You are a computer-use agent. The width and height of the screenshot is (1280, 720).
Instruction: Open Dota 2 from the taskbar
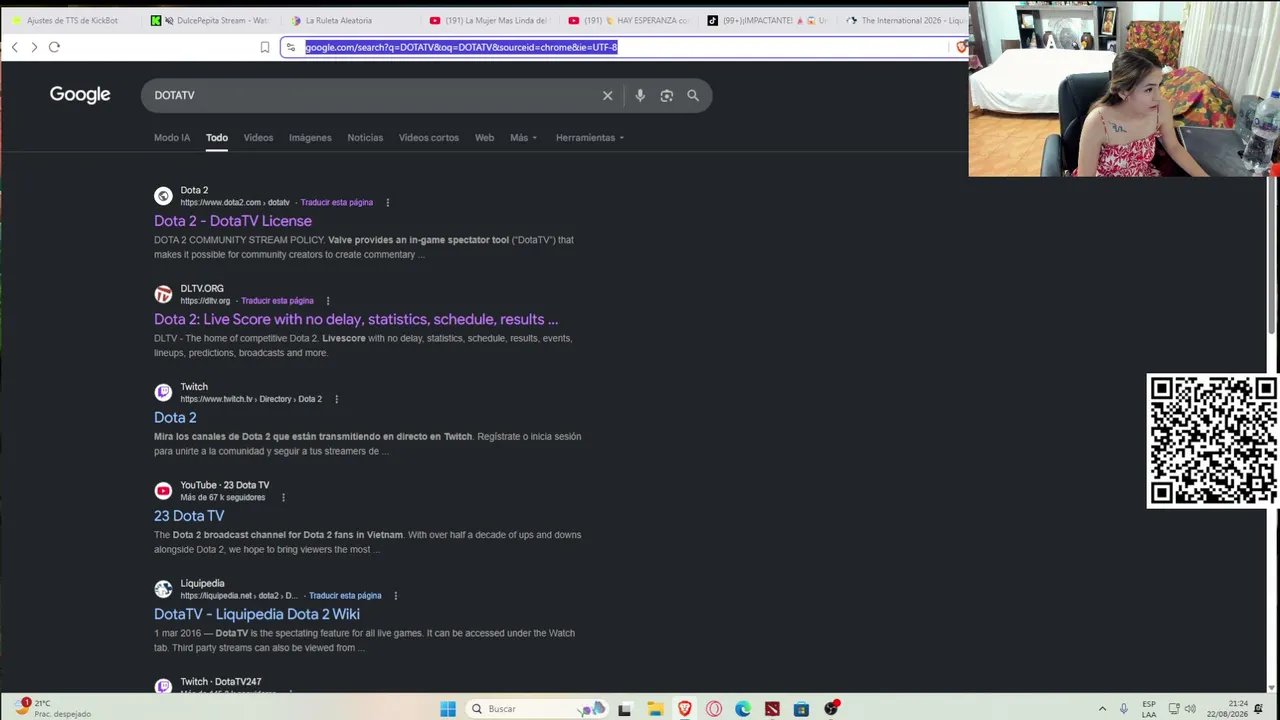pos(772,709)
